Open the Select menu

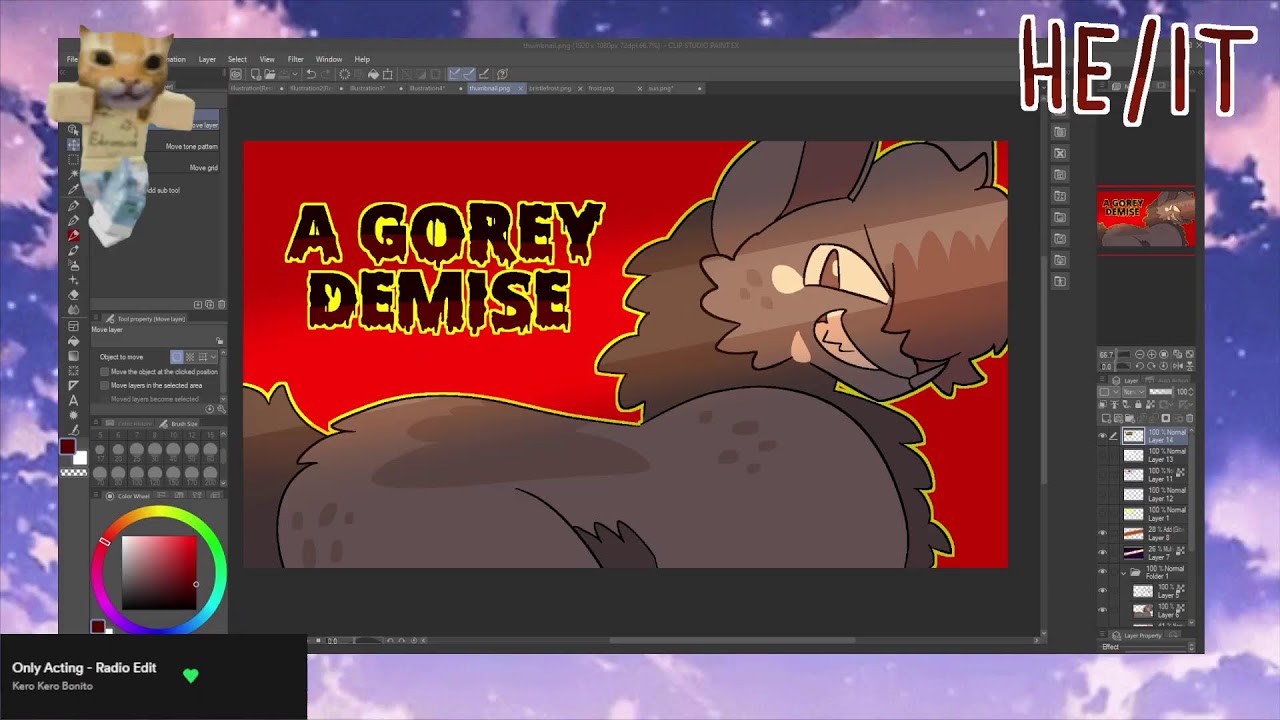click(237, 59)
